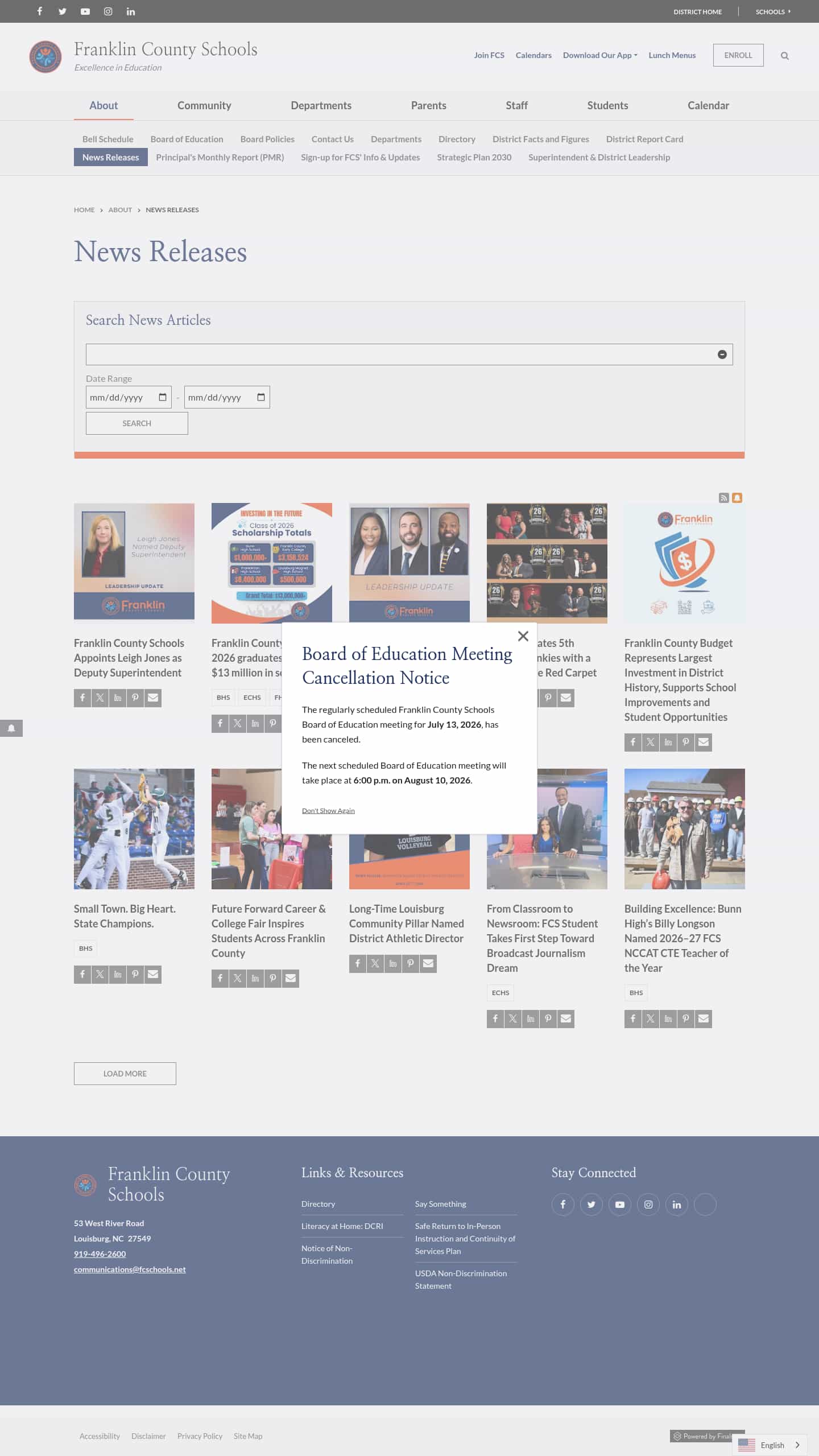The image size is (819, 1456).
Task: Open start date picker calendar icon
Action: [163, 397]
